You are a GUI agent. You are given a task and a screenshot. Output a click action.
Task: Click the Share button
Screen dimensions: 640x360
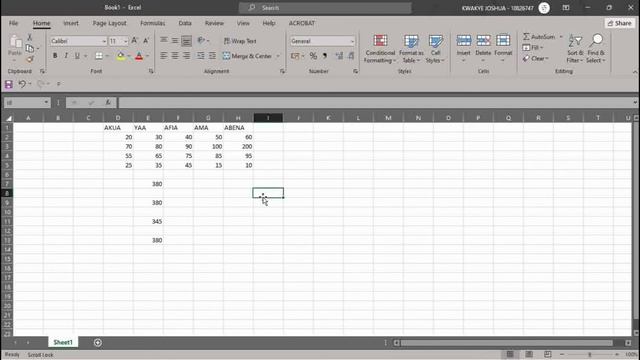[x=620, y=23]
